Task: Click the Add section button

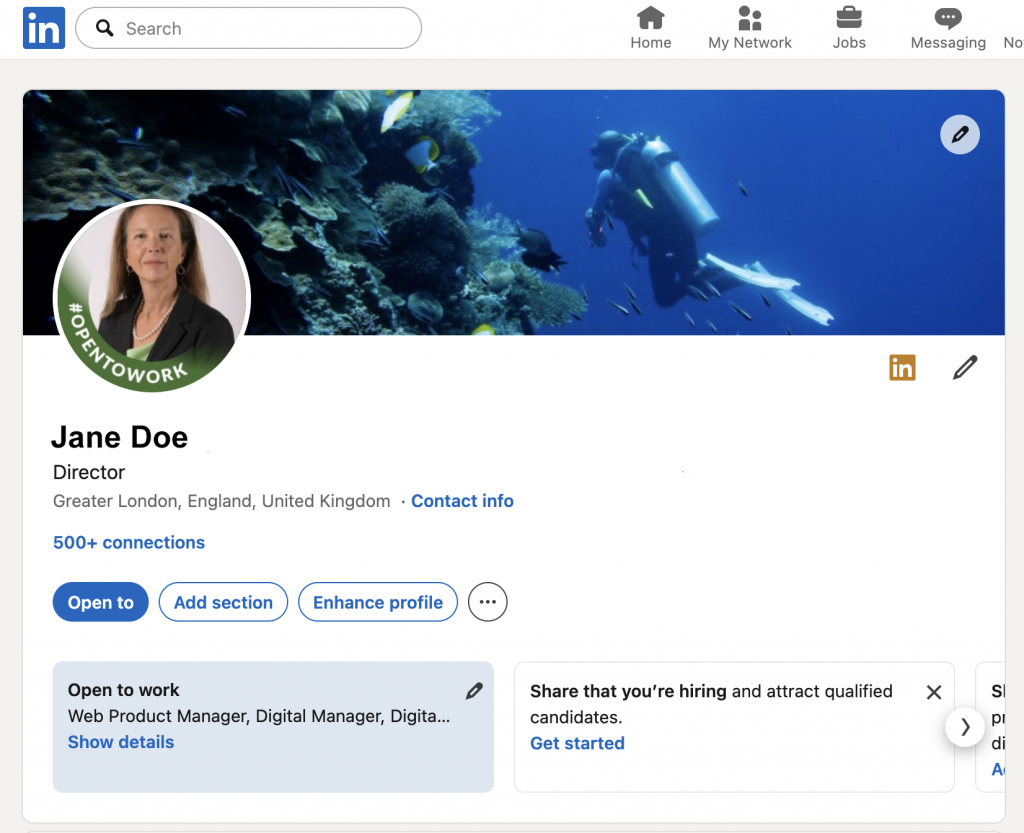Action: [x=223, y=602]
